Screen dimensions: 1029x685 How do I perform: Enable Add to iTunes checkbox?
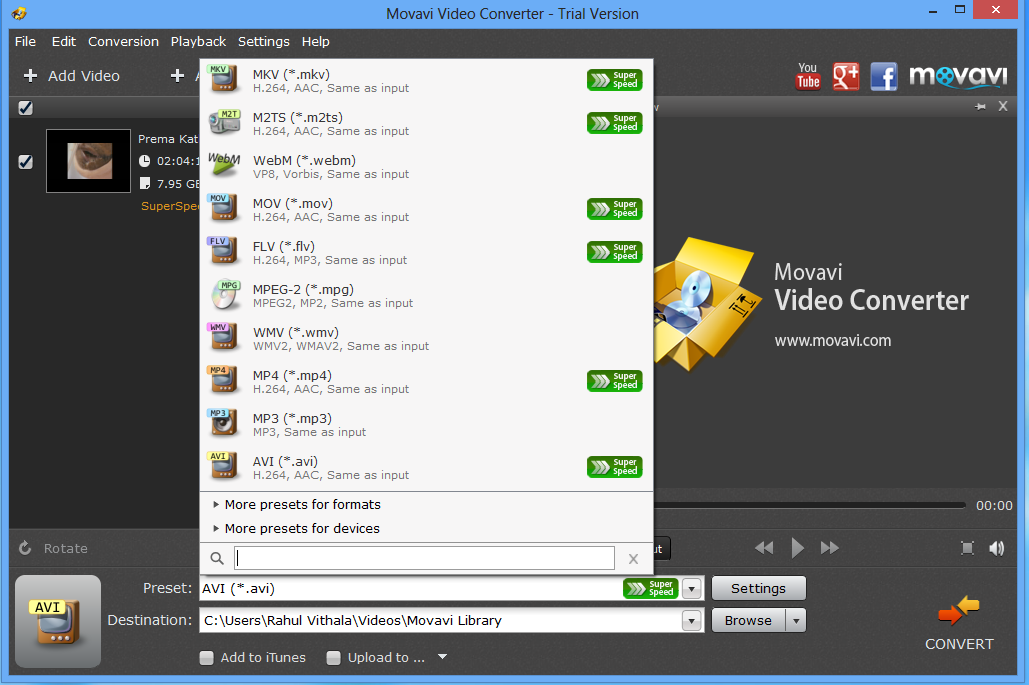click(x=207, y=657)
